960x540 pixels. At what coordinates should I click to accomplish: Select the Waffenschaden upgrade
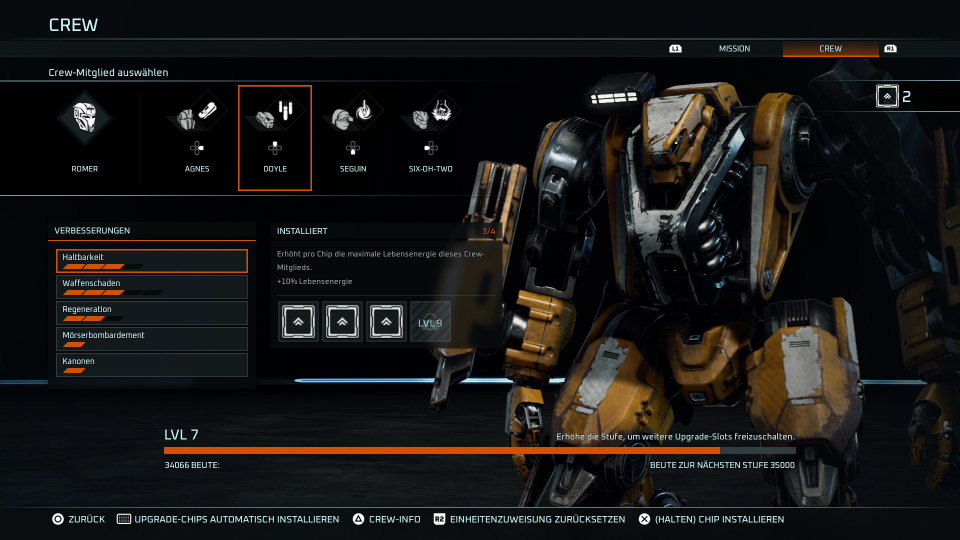pos(152,287)
